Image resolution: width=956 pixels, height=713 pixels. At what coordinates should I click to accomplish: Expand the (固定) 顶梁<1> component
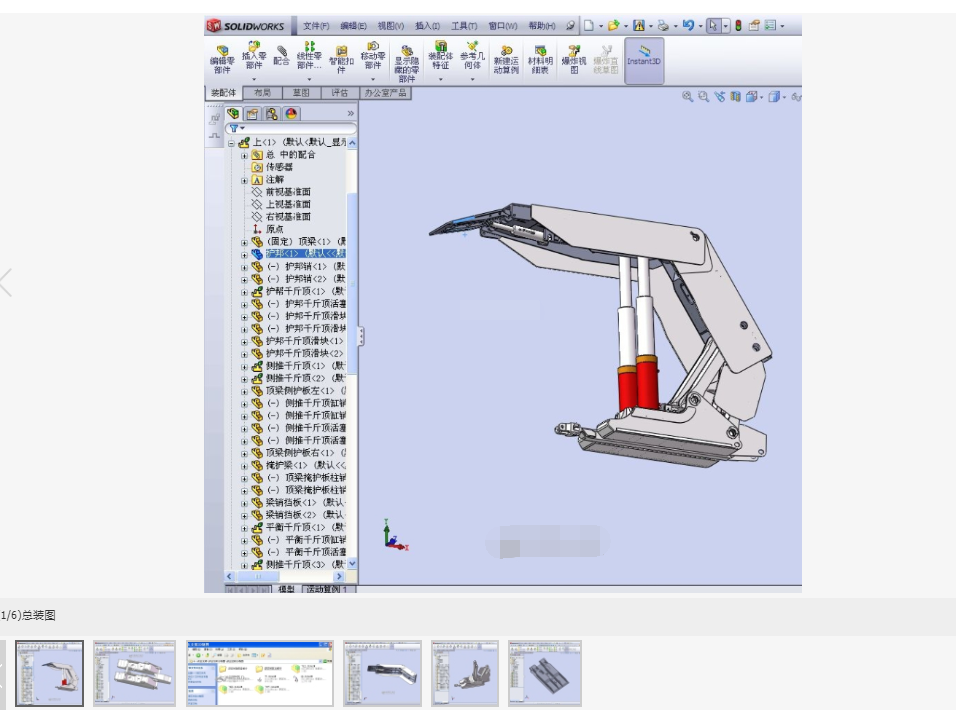pyautogui.click(x=244, y=242)
